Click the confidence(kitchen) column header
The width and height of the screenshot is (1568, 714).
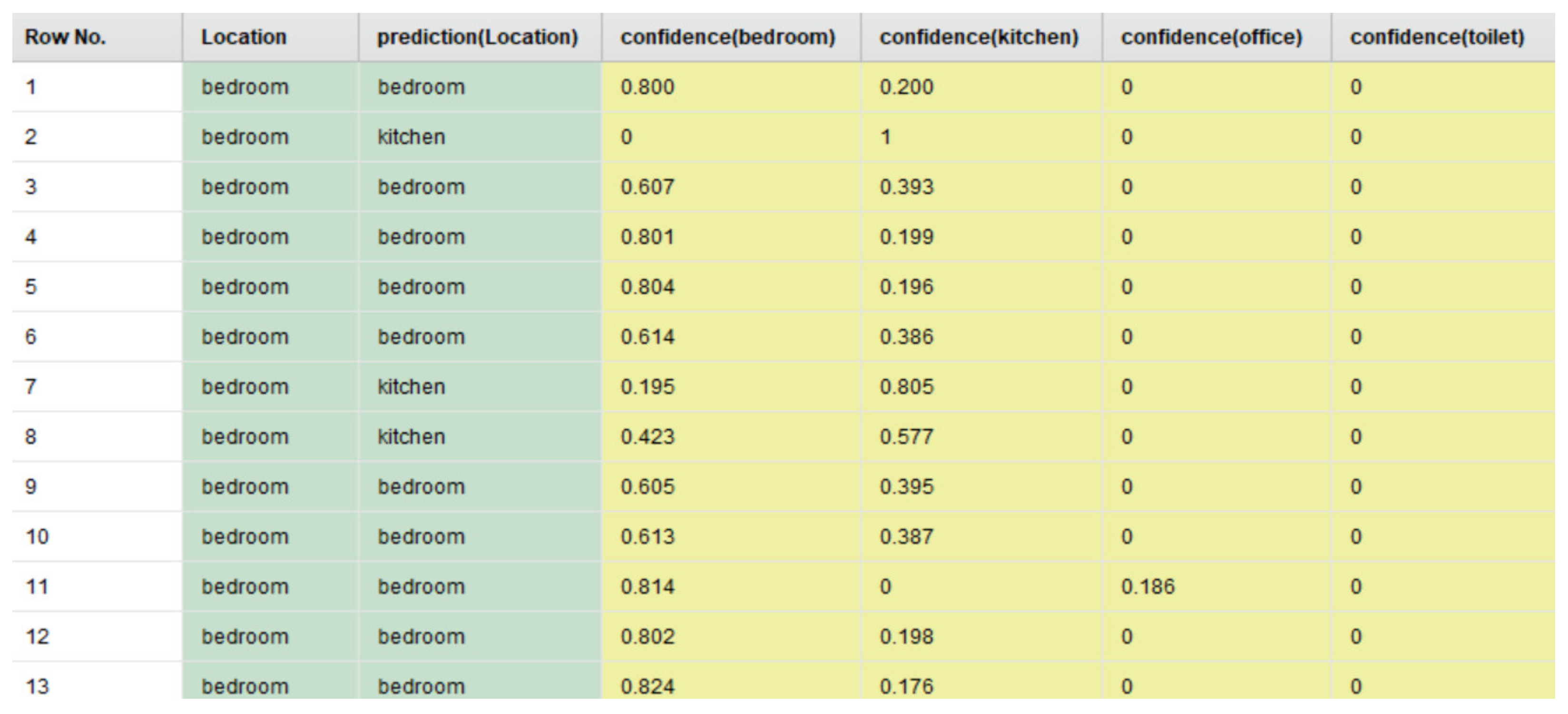(978, 37)
